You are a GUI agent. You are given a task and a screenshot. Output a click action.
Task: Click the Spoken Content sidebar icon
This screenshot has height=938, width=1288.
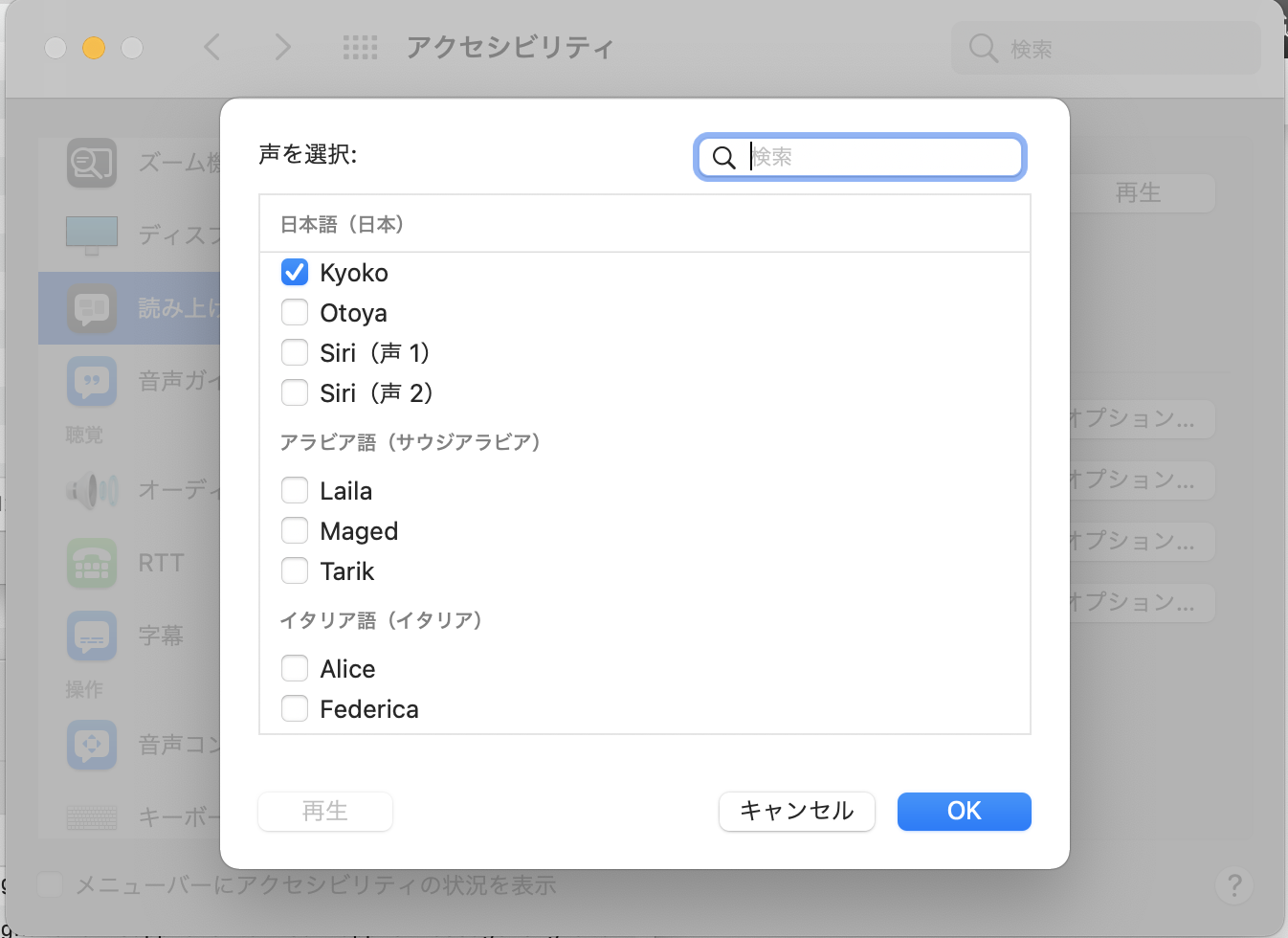click(92, 308)
